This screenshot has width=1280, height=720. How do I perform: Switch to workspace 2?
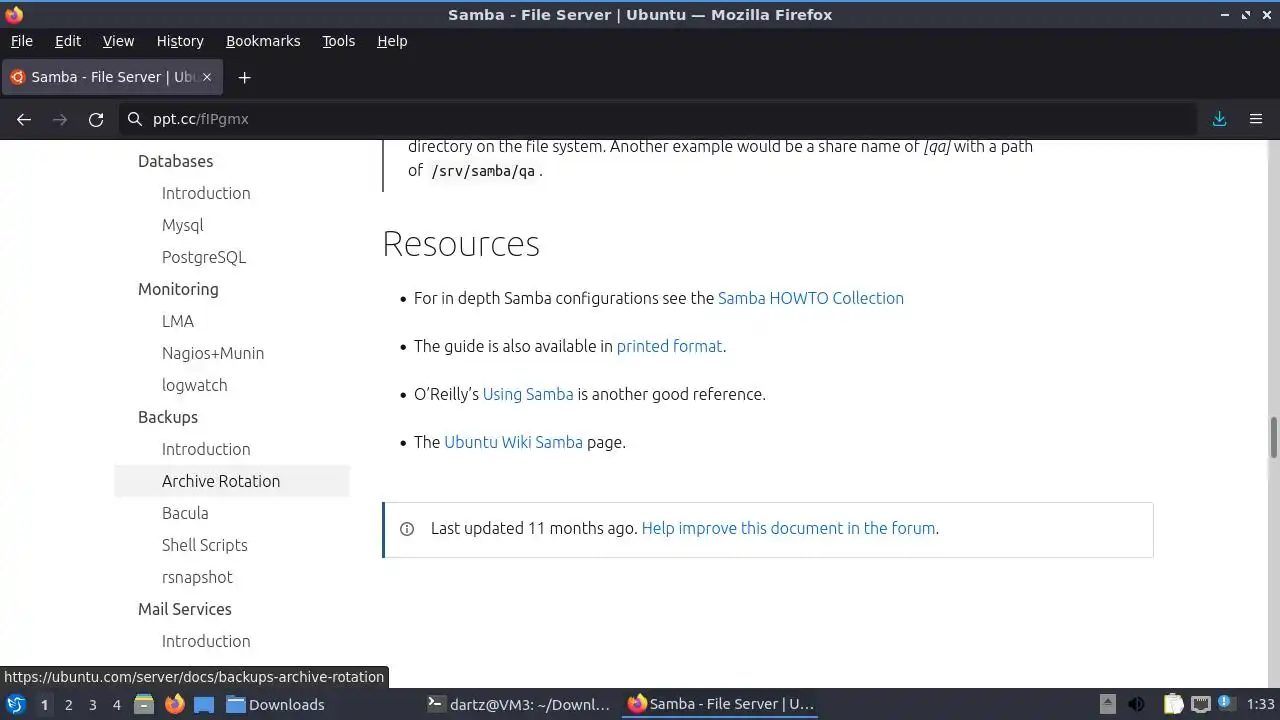coord(68,705)
